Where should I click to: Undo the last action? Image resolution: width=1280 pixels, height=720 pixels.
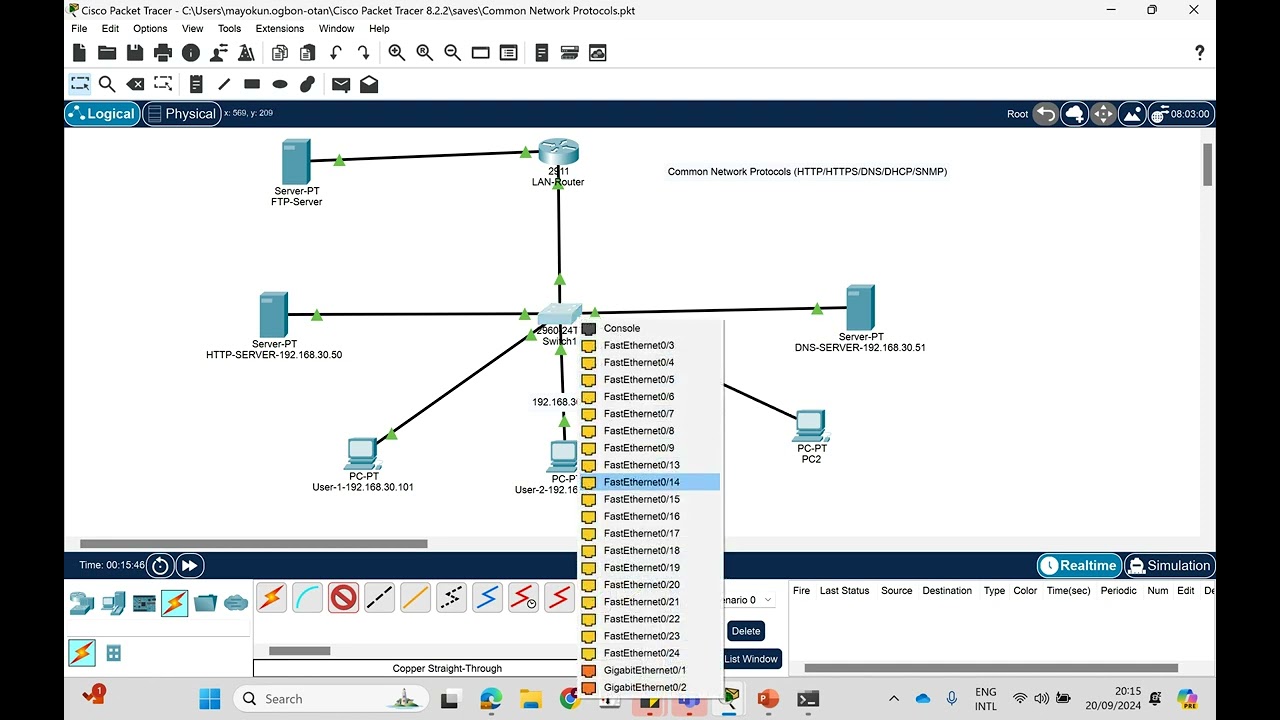[x=336, y=53]
